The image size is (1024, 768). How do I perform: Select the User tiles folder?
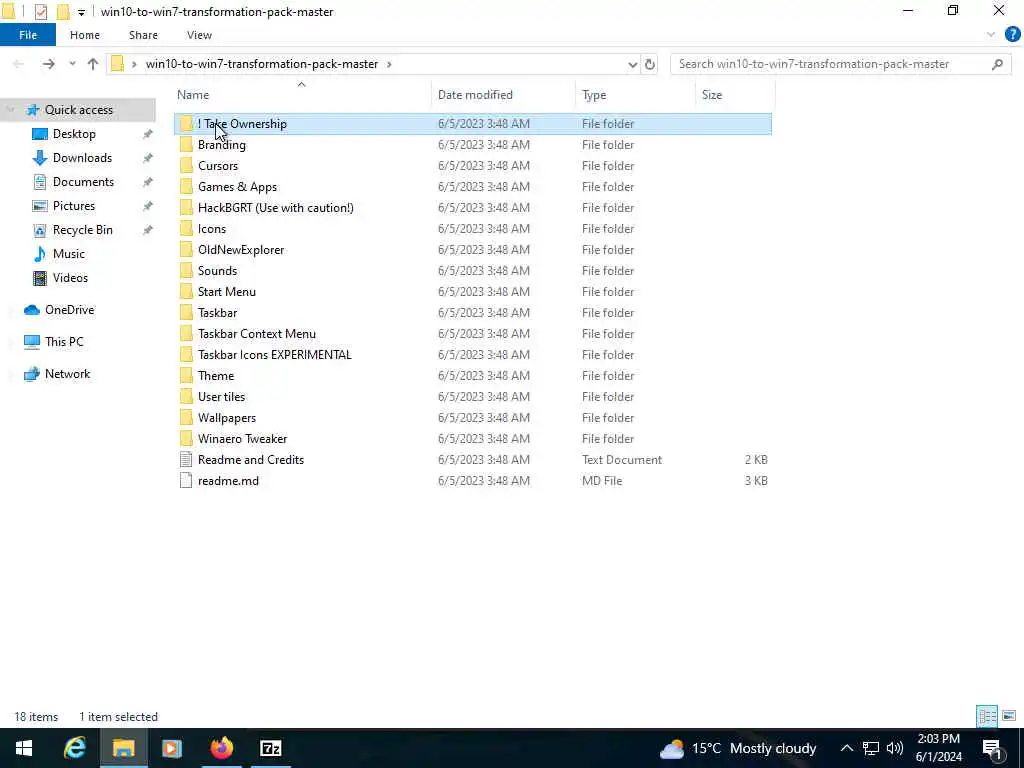coord(221,396)
